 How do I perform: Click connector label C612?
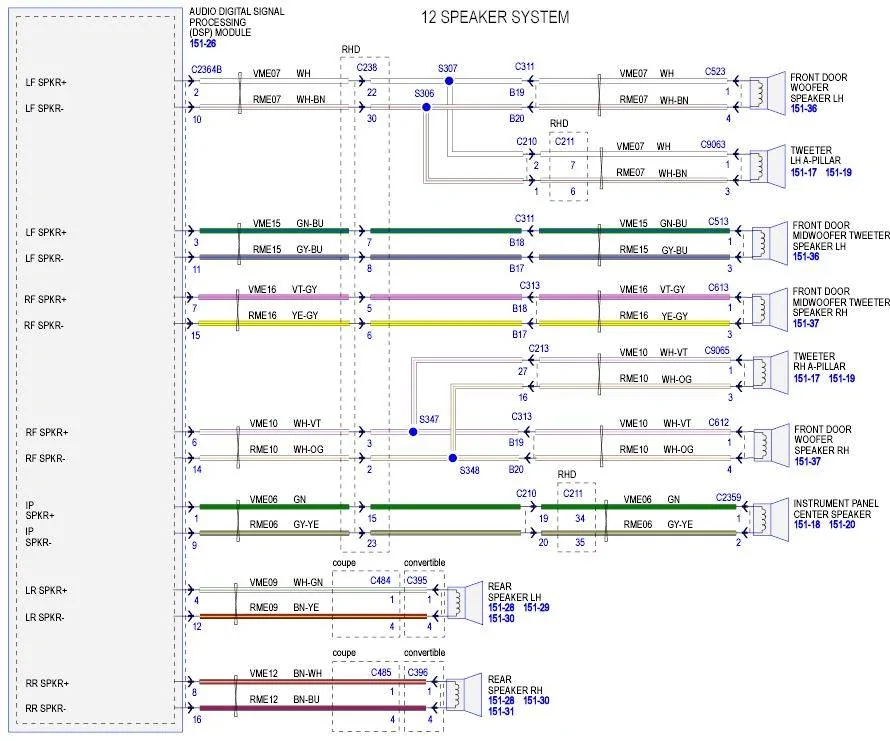(x=719, y=422)
